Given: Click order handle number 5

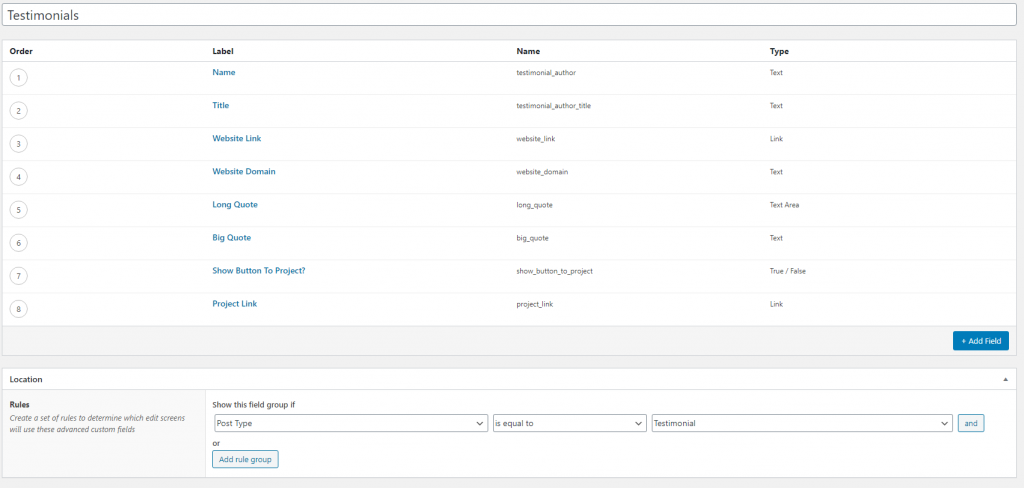Looking at the screenshot, I should (x=18, y=210).
